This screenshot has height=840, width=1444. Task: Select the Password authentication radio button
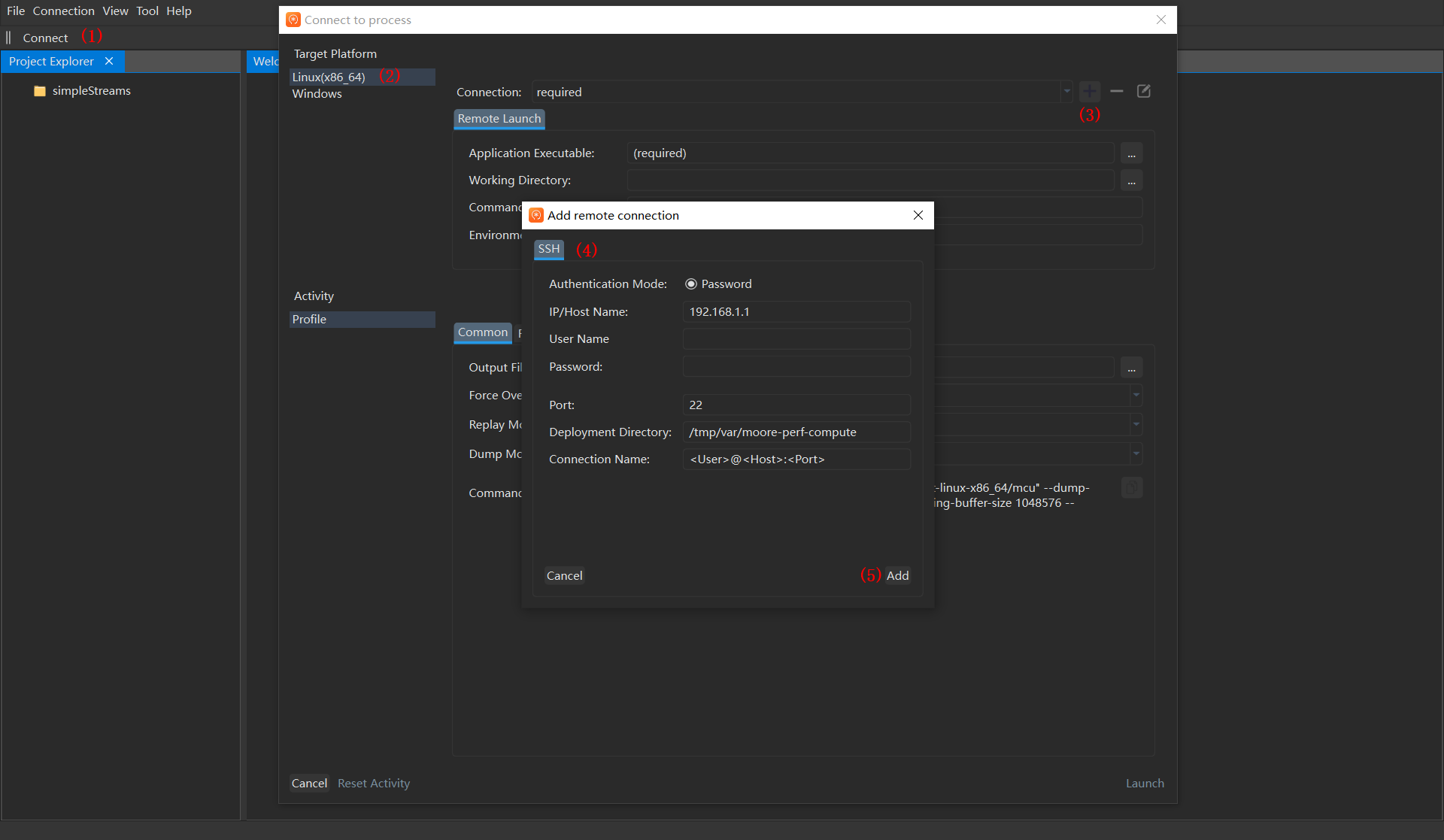tap(690, 284)
